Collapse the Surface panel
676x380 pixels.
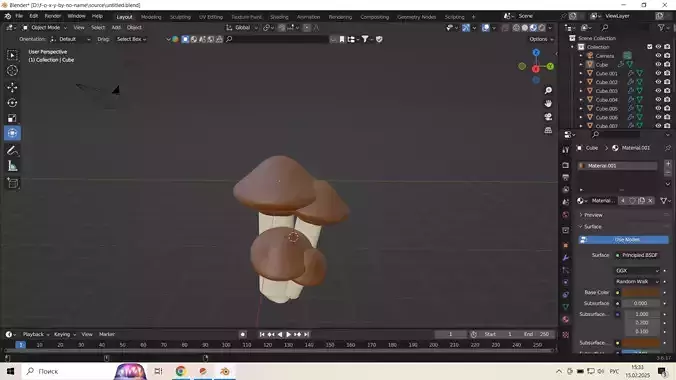pyautogui.click(x=592, y=226)
